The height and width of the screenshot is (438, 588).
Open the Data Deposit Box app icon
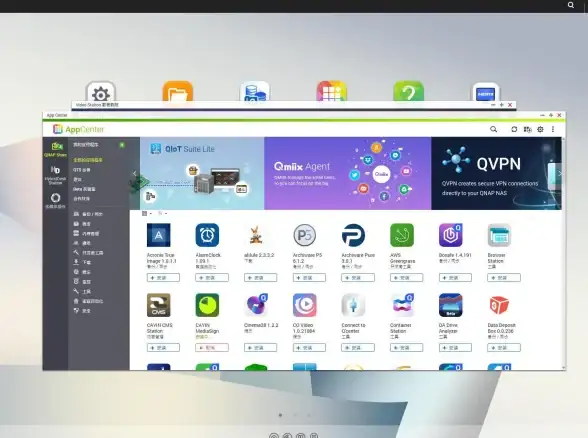(x=499, y=305)
